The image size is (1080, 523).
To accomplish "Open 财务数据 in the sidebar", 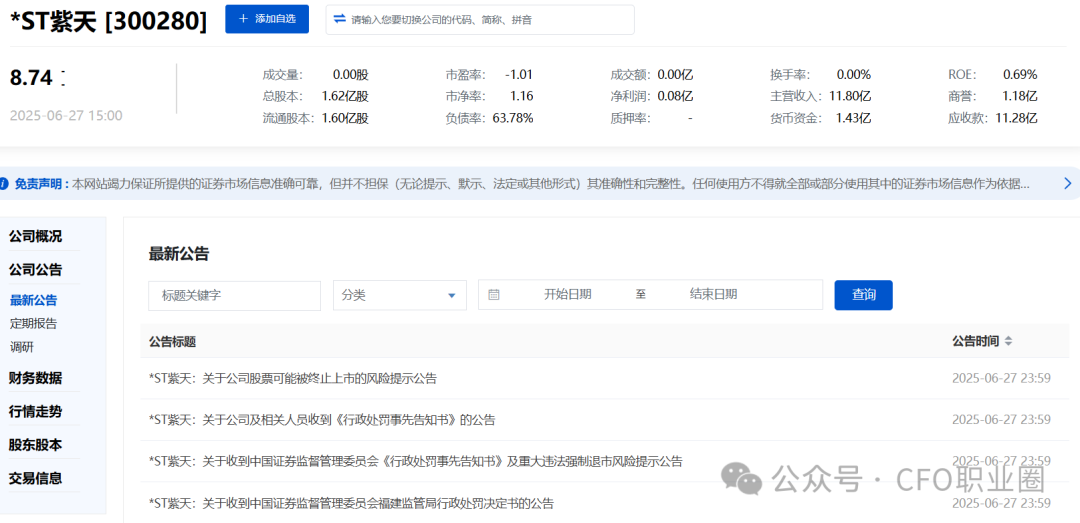I will [36, 378].
